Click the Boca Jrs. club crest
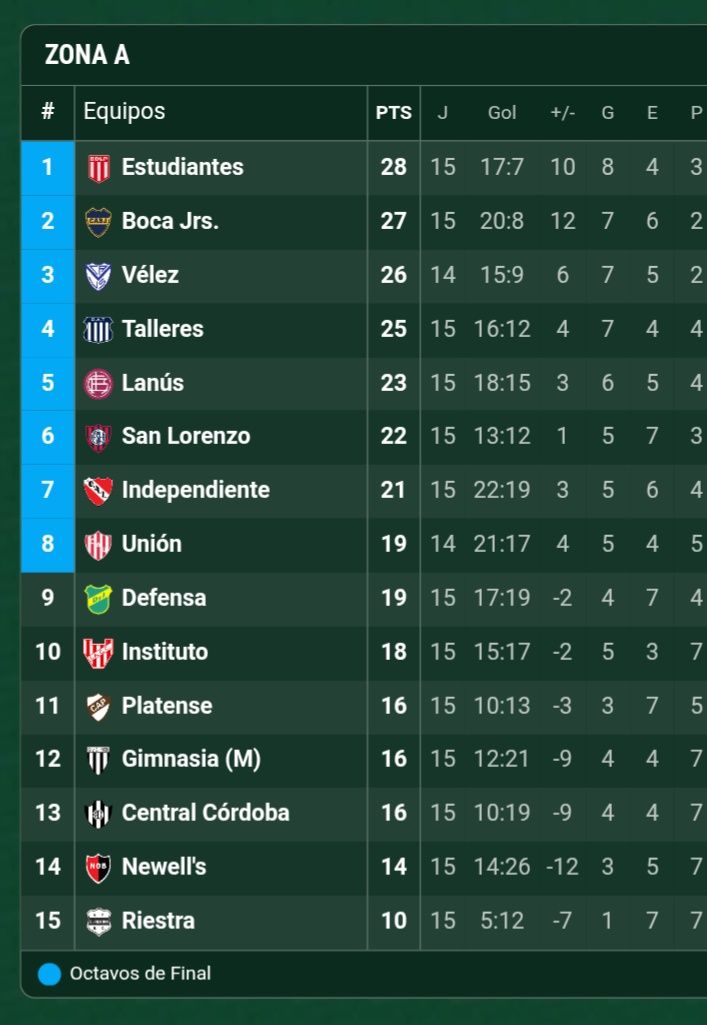 [x=97, y=222]
